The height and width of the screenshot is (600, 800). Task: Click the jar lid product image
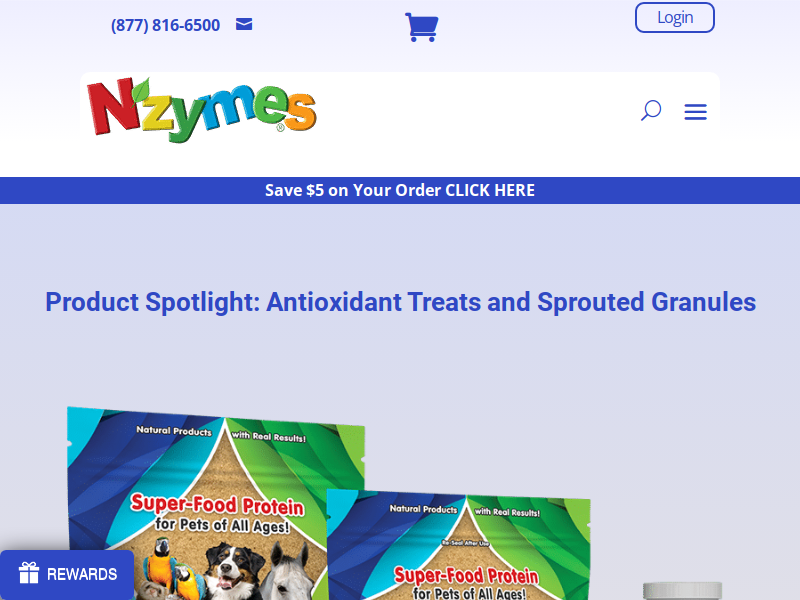682,590
